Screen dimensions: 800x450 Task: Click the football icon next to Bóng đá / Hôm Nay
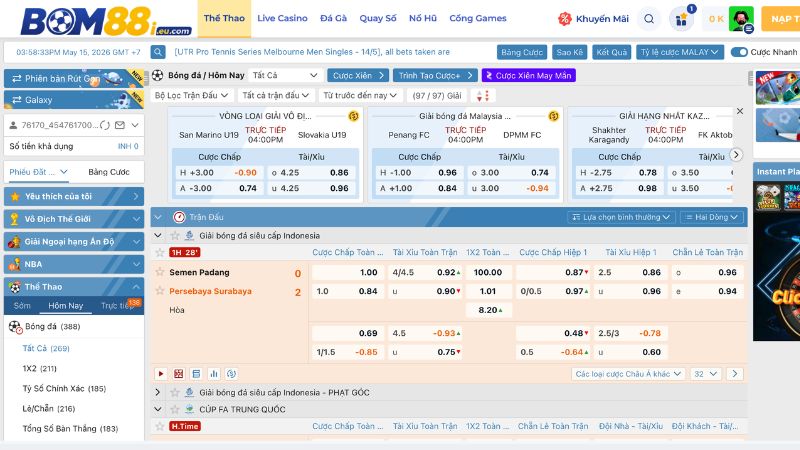(158, 76)
